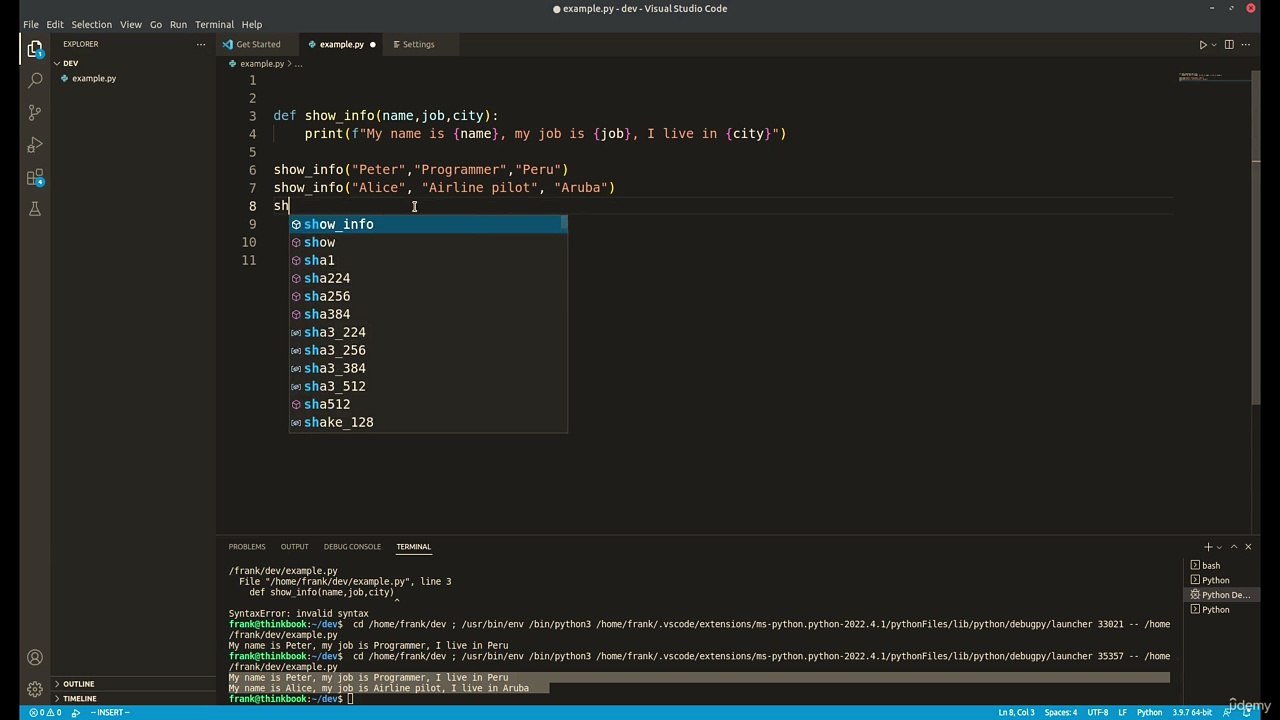
Task: Open the Help menu
Action: click(252, 24)
